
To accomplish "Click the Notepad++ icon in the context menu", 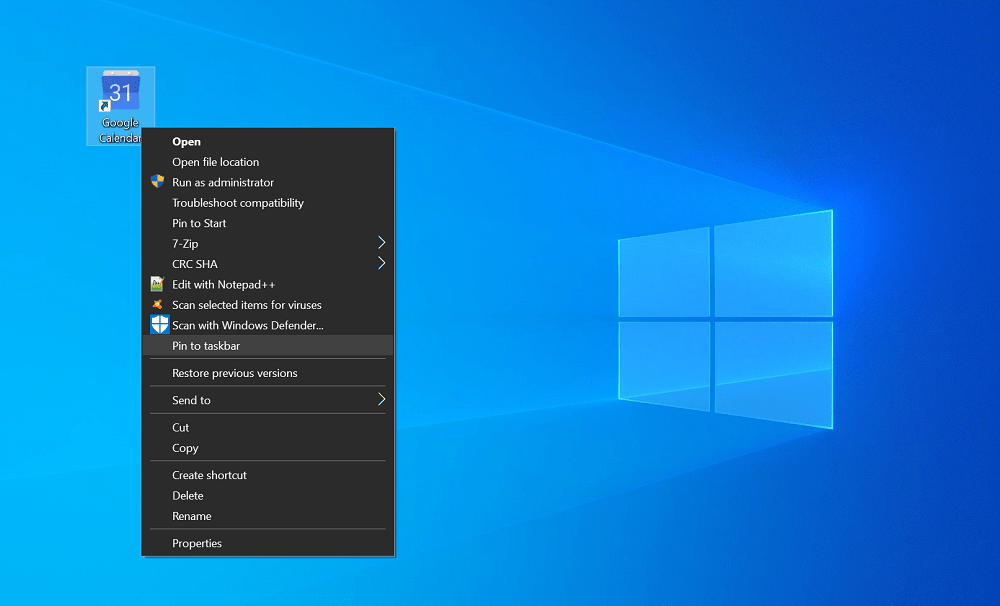I will pos(158,284).
